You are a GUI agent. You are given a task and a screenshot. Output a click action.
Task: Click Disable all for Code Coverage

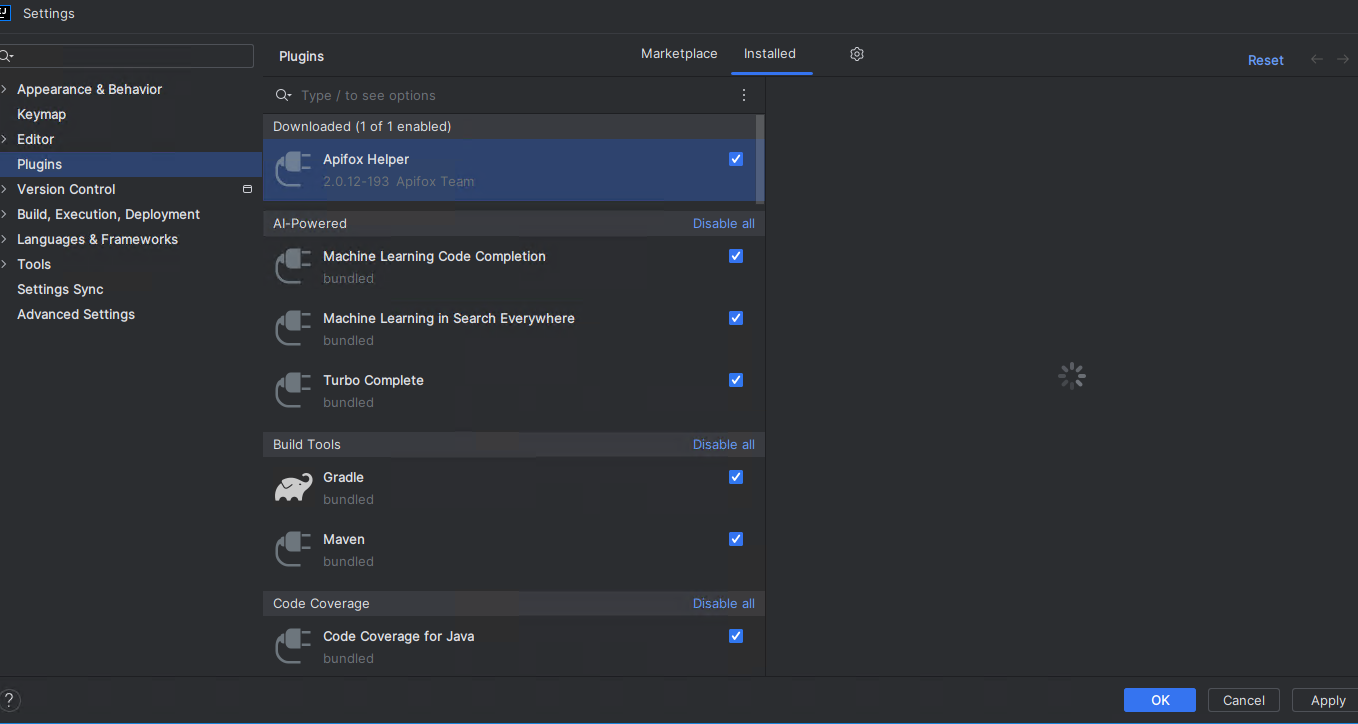point(724,603)
